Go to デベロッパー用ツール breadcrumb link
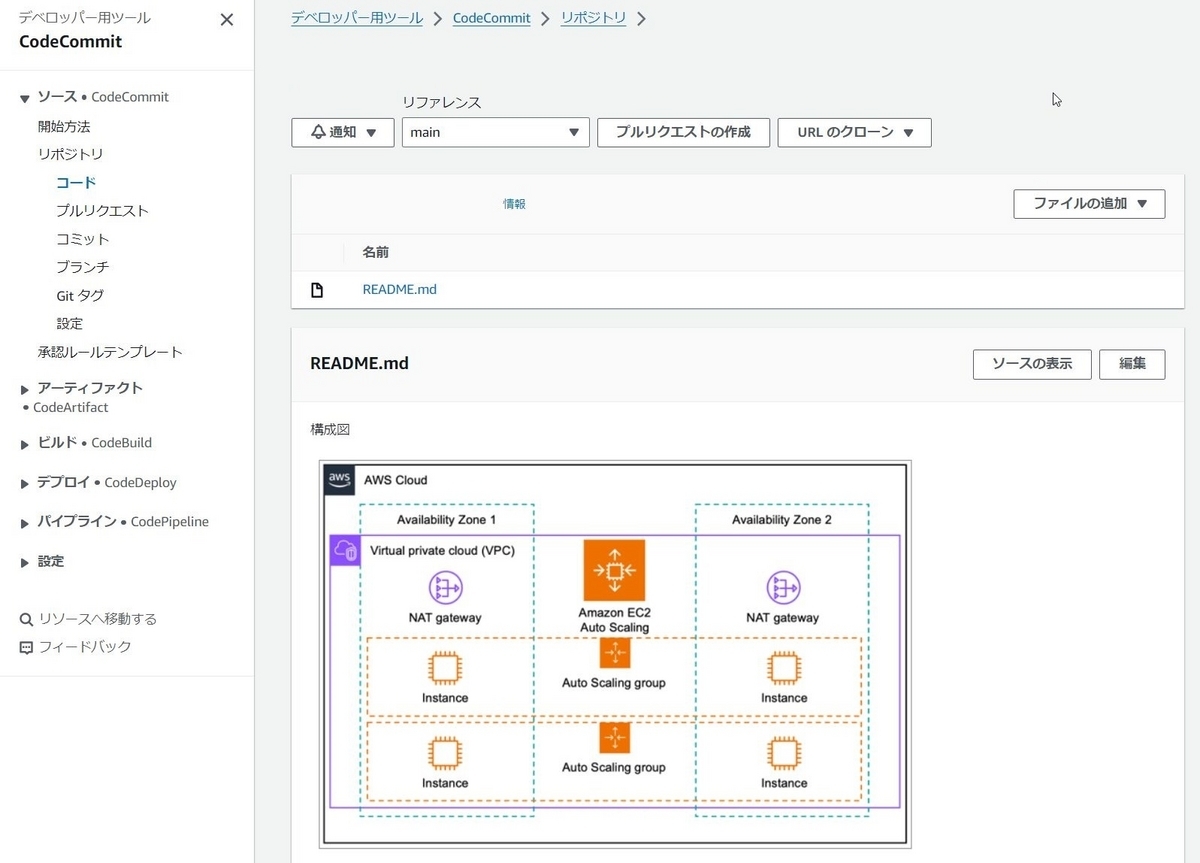1200x863 pixels. (x=357, y=18)
